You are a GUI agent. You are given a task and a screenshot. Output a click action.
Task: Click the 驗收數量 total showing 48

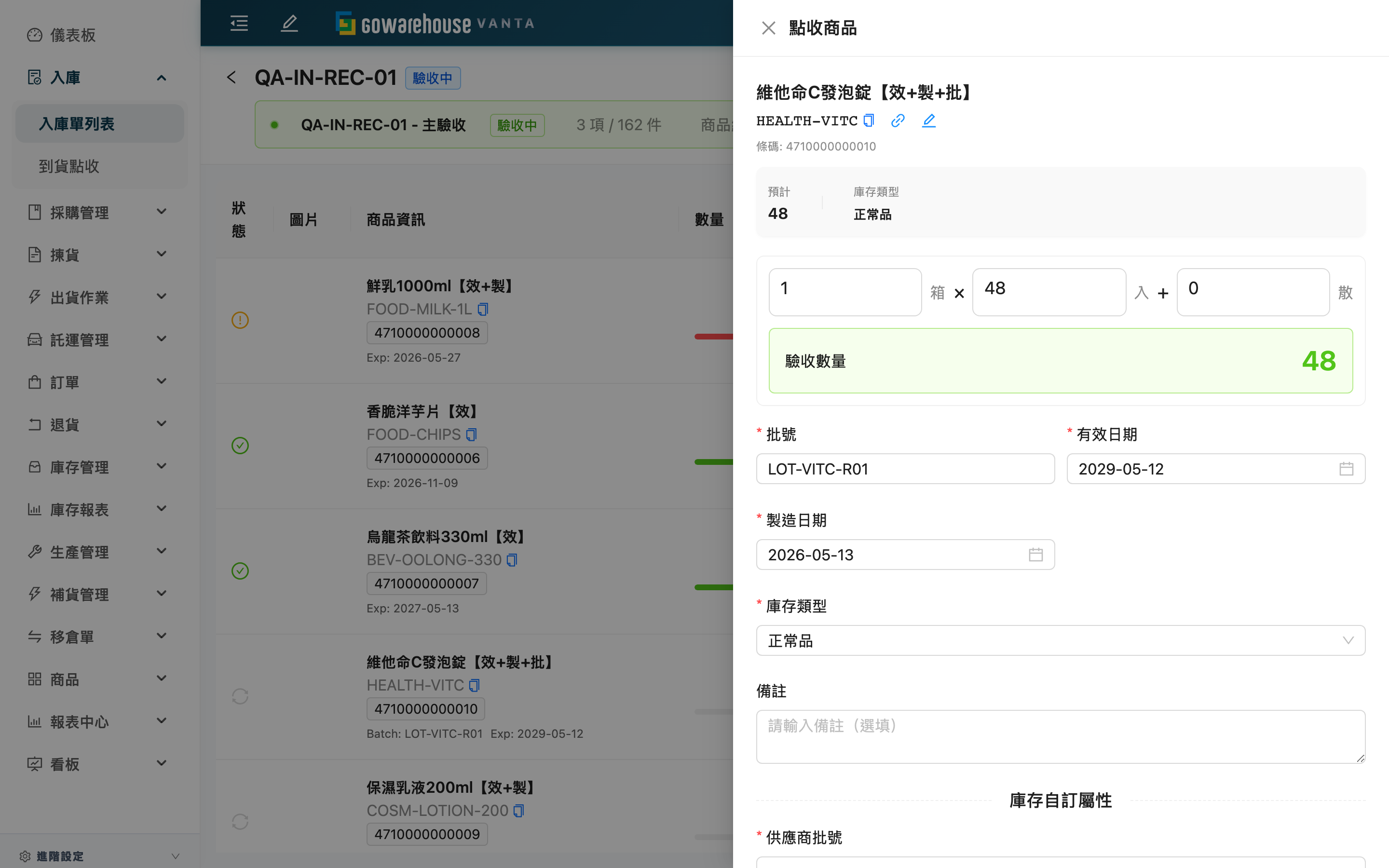(1061, 361)
